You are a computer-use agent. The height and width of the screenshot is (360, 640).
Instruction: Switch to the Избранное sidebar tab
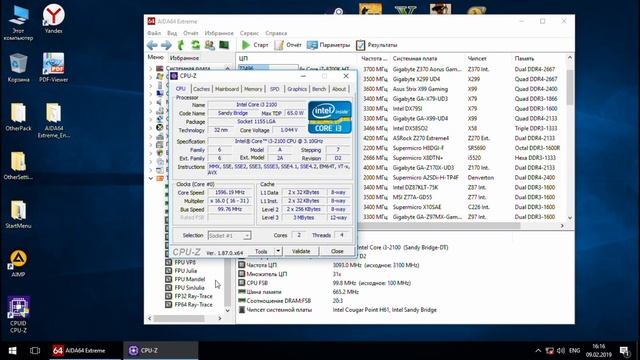coord(184,58)
